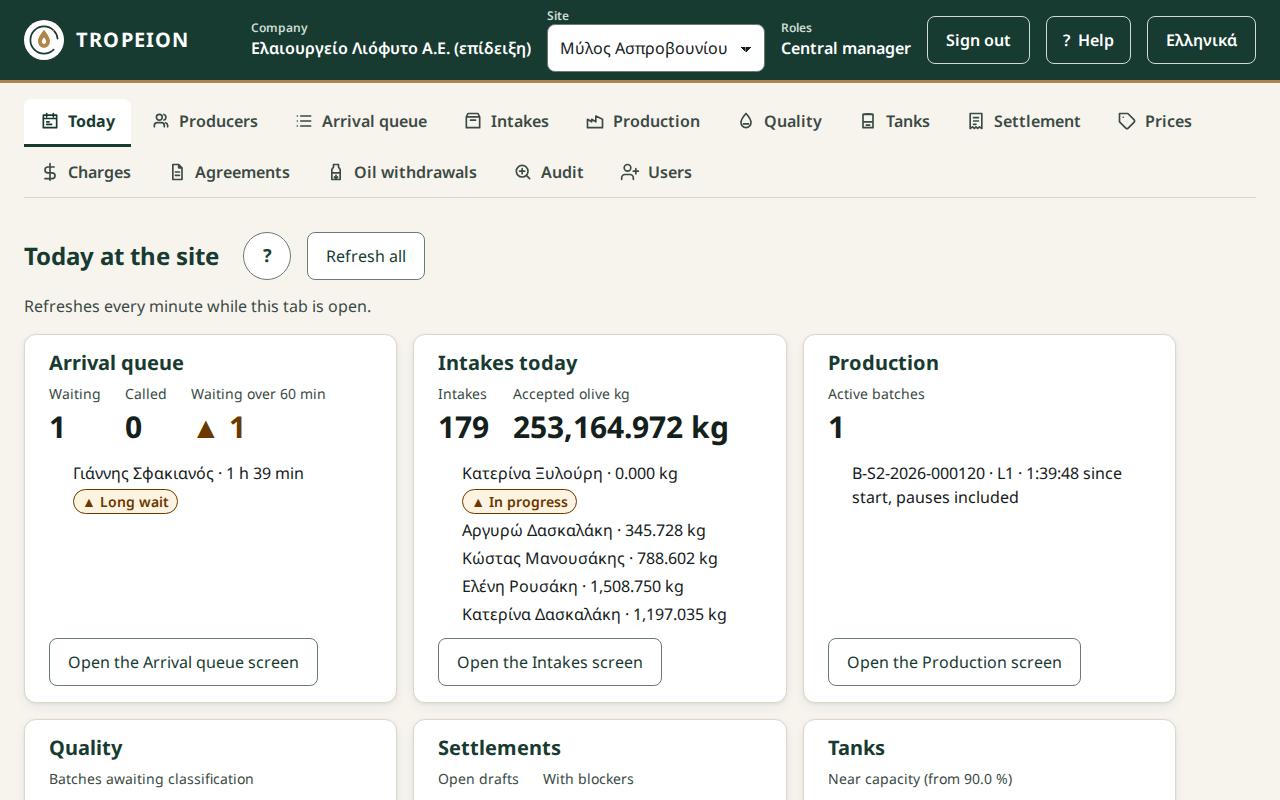Switch language with the Ελληνικά button
Viewport: 1280px width, 800px height.
[x=1201, y=40]
